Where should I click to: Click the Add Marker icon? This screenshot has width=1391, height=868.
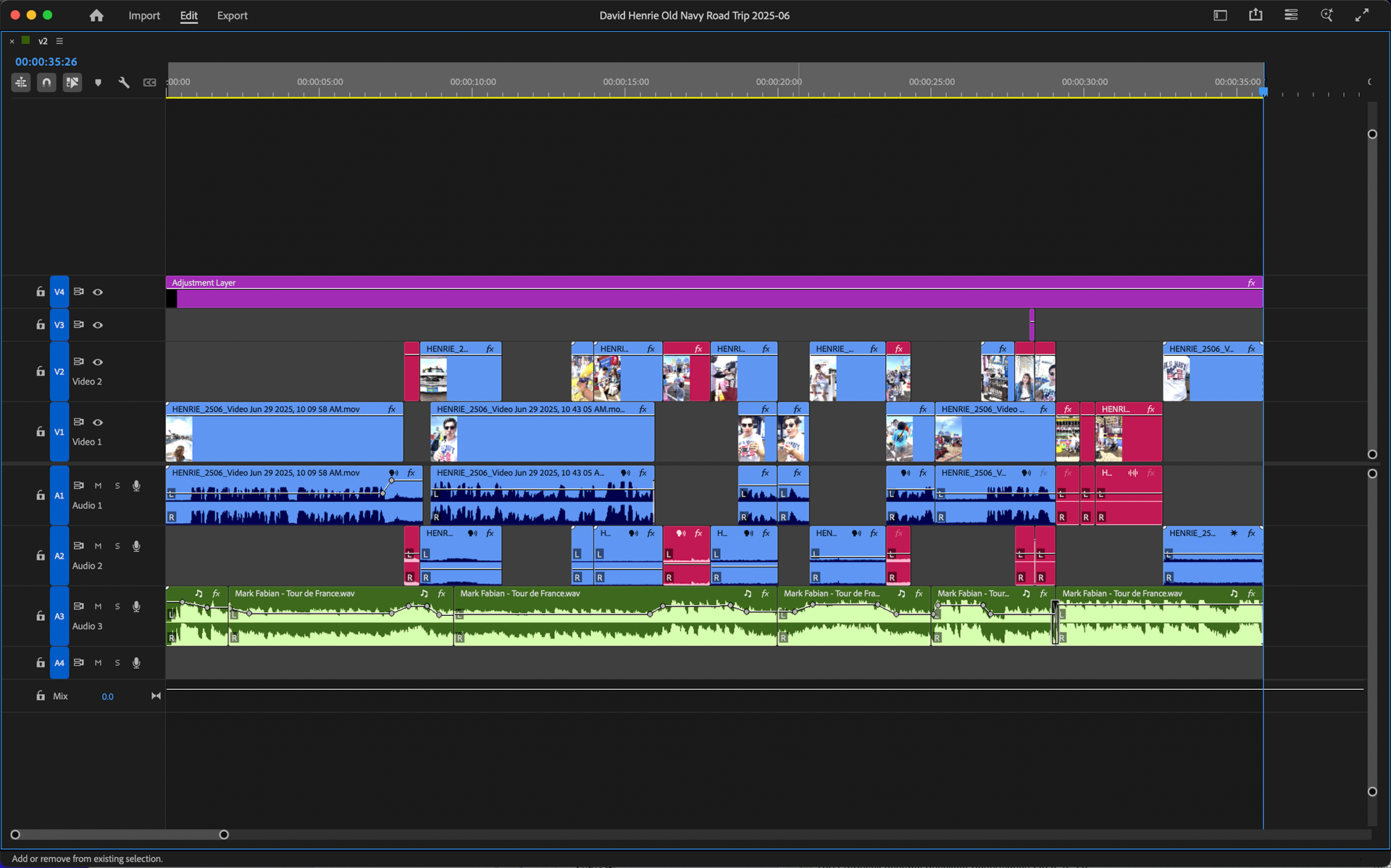click(98, 82)
